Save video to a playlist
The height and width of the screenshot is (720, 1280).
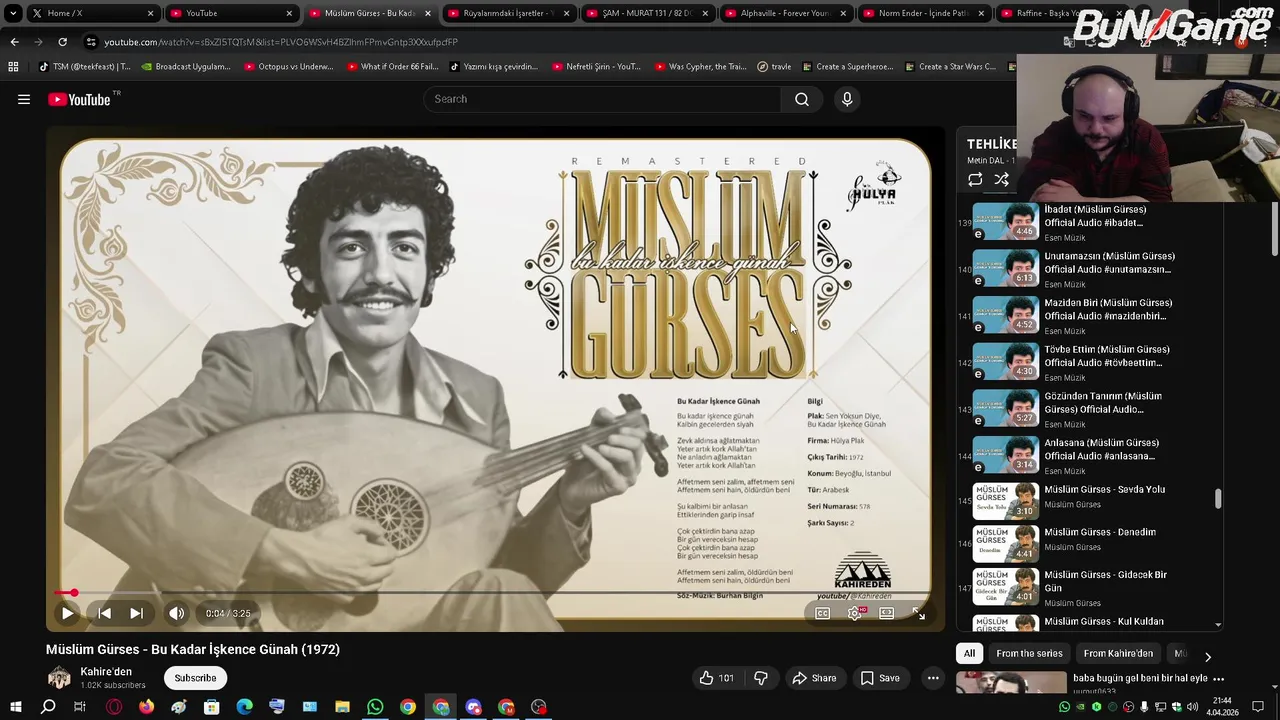pyautogui.click(x=880, y=678)
